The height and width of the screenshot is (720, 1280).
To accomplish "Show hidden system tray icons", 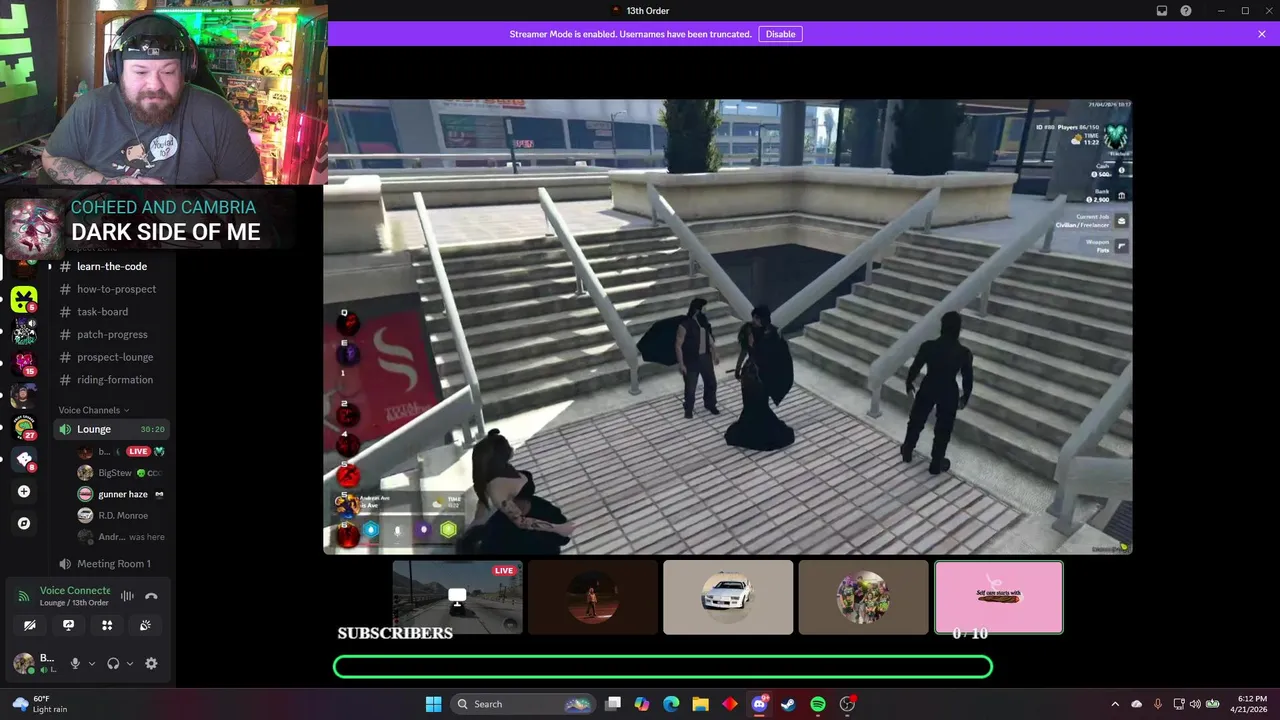I will pyautogui.click(x=1115, y=704).
